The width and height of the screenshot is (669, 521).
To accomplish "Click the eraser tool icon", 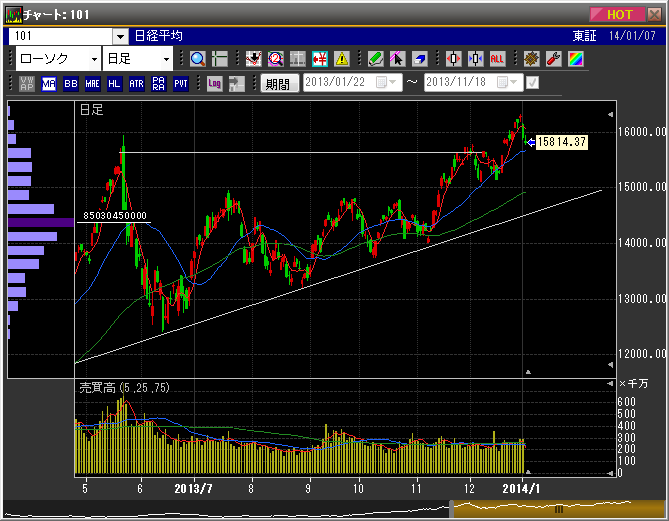I will (420, 59).
